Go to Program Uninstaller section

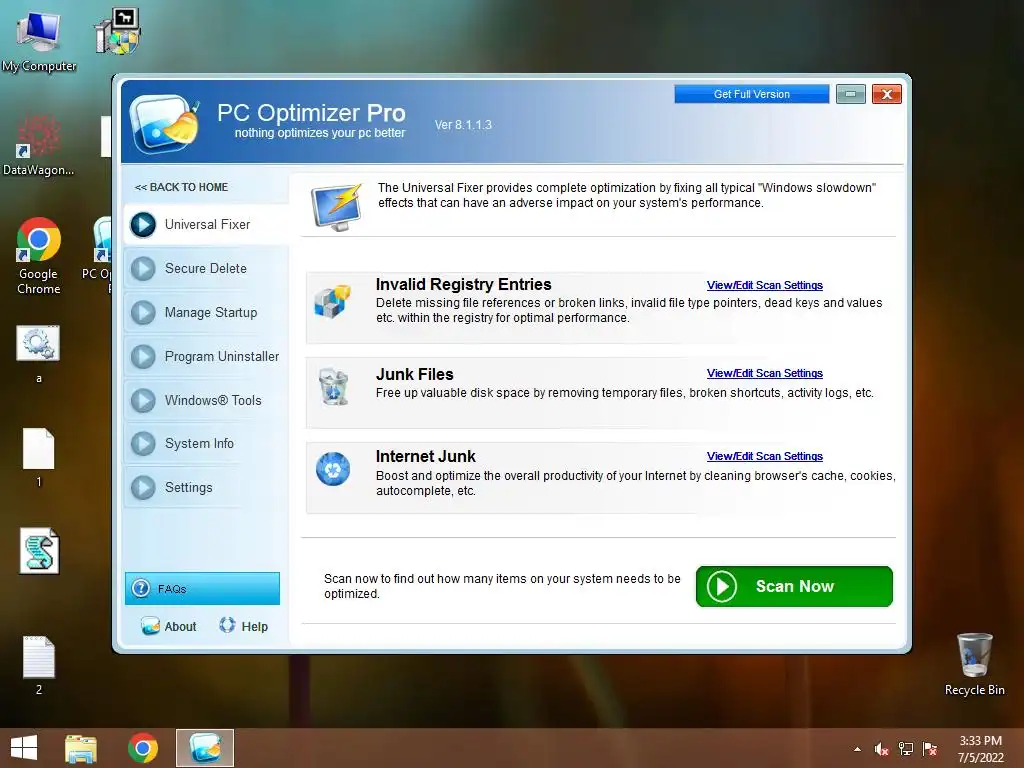point(206,357)
